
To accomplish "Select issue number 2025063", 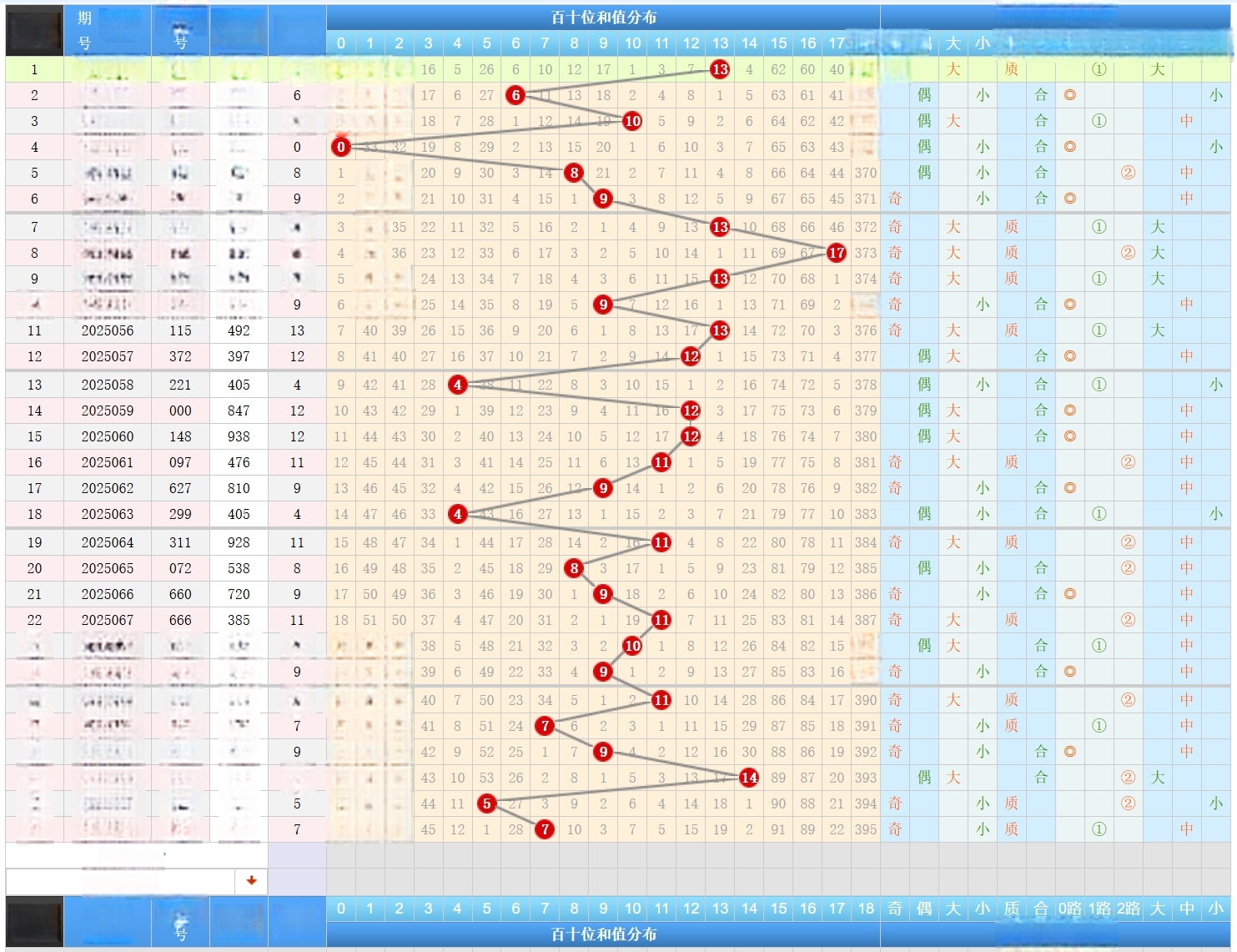I will pos(108,514).
